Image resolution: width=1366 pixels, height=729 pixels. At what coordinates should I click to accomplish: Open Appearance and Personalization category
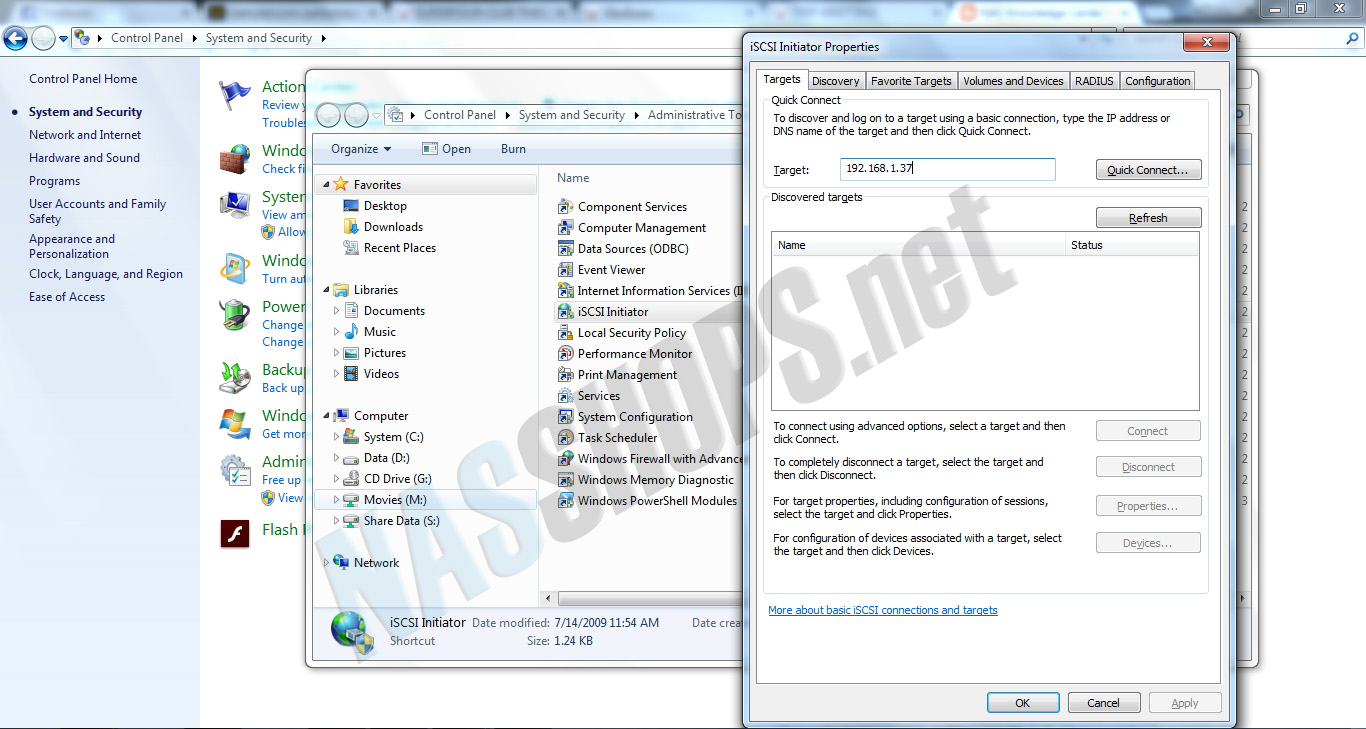pos(72,246)
